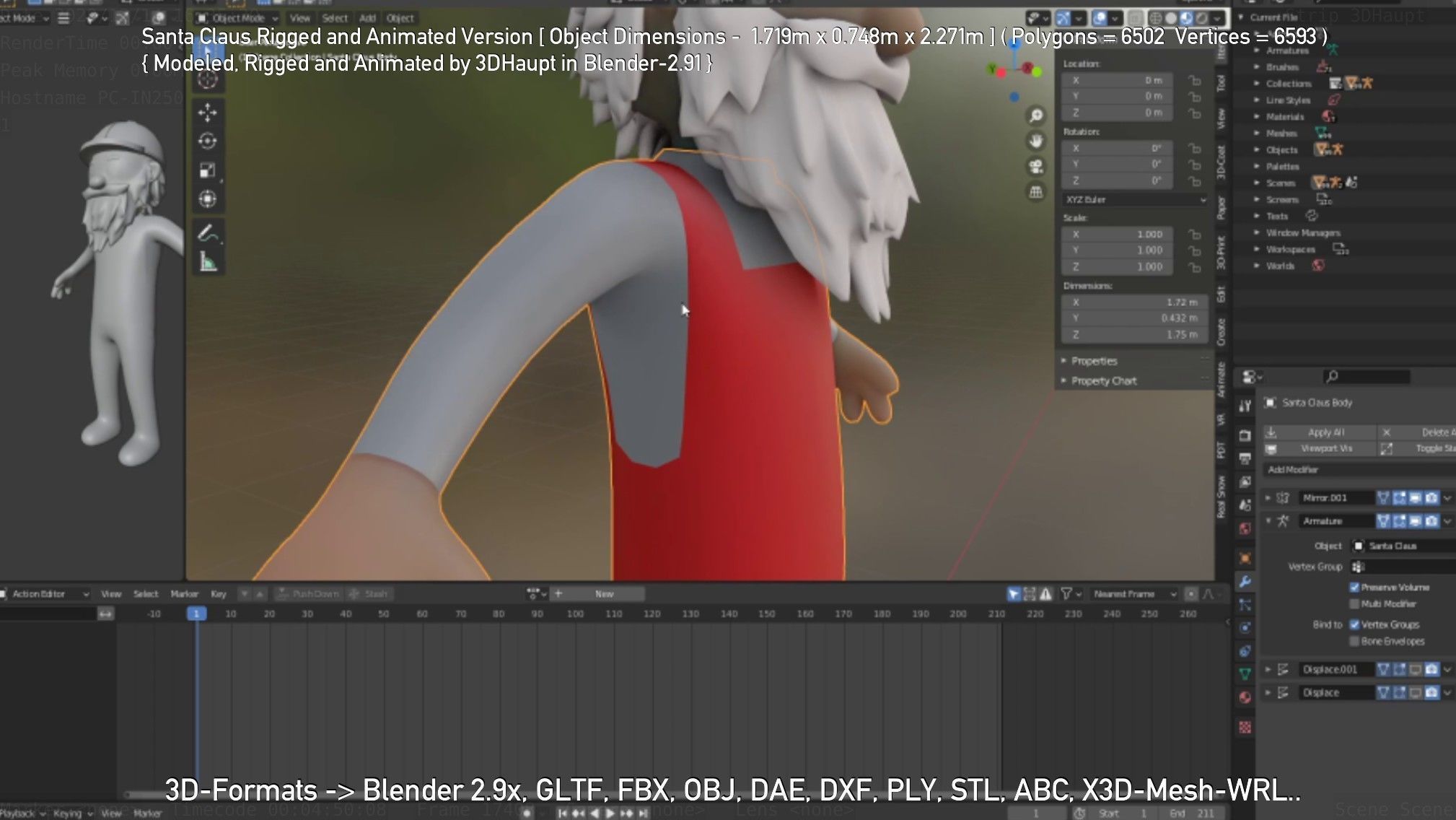Screen dimensions: 1456x820
Task: Open the XYZ Euler rotation mode dropdown
Action: coord(1135,200)
